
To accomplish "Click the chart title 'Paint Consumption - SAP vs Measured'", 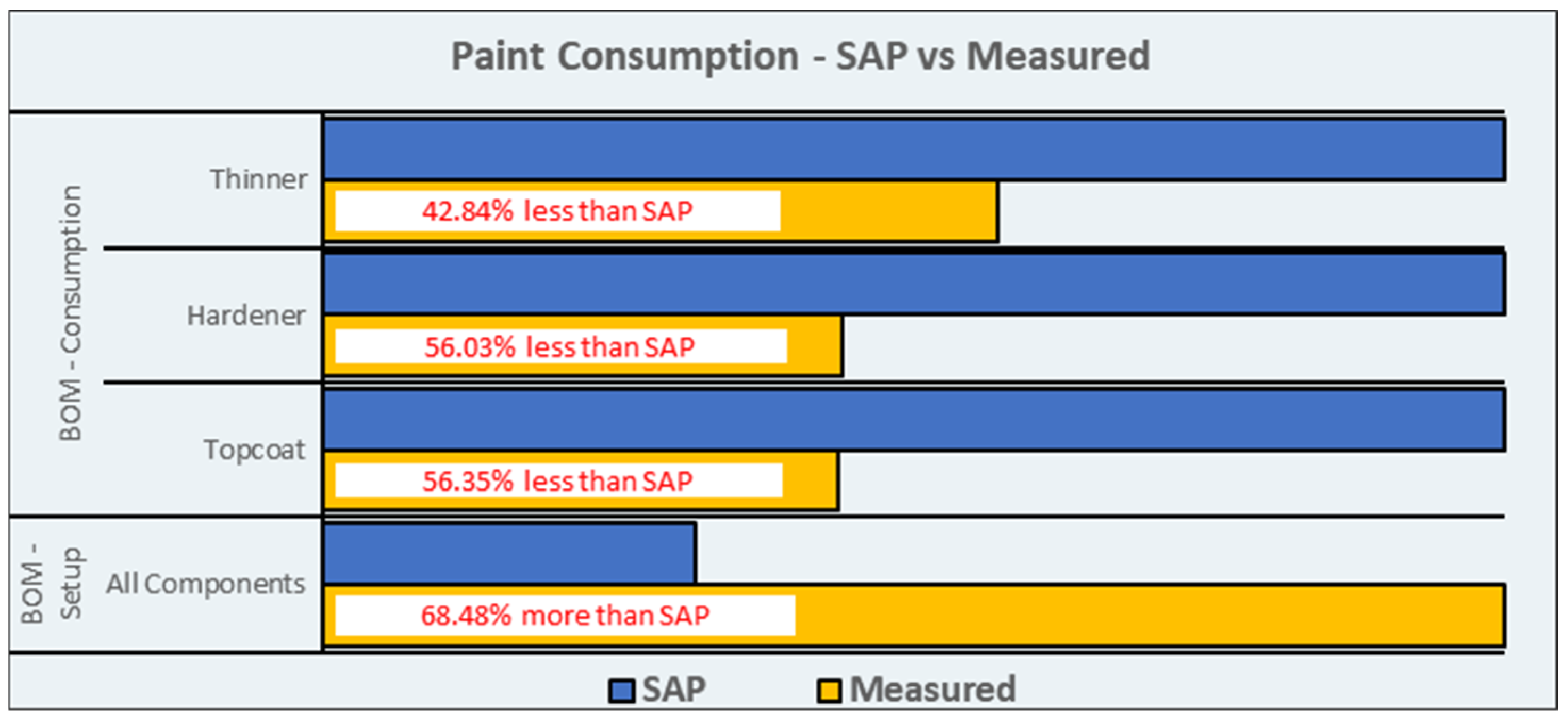I will (x=800, y=56).
